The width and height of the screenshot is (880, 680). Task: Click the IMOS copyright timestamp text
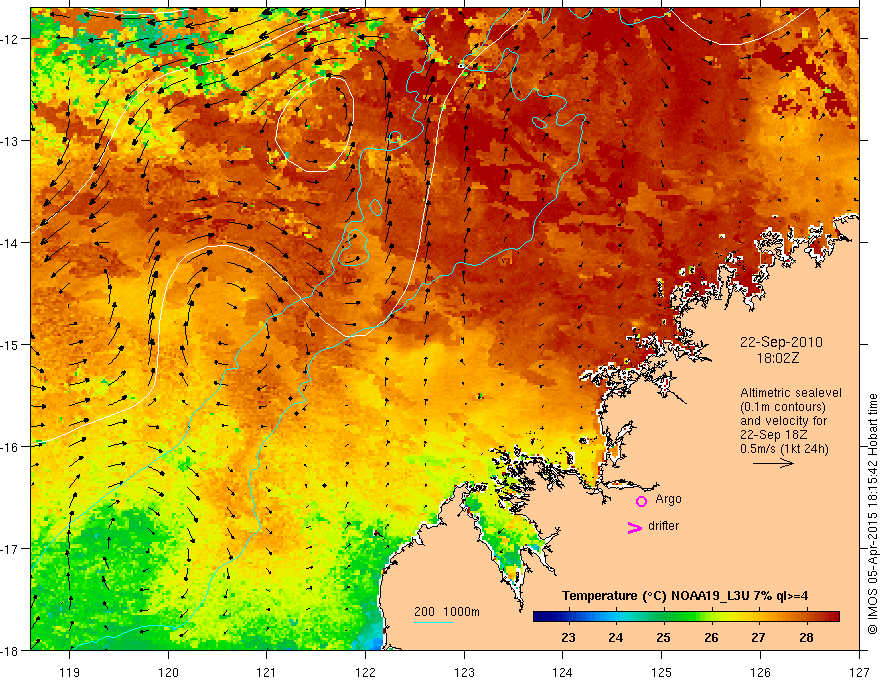[x=872, y=514]
